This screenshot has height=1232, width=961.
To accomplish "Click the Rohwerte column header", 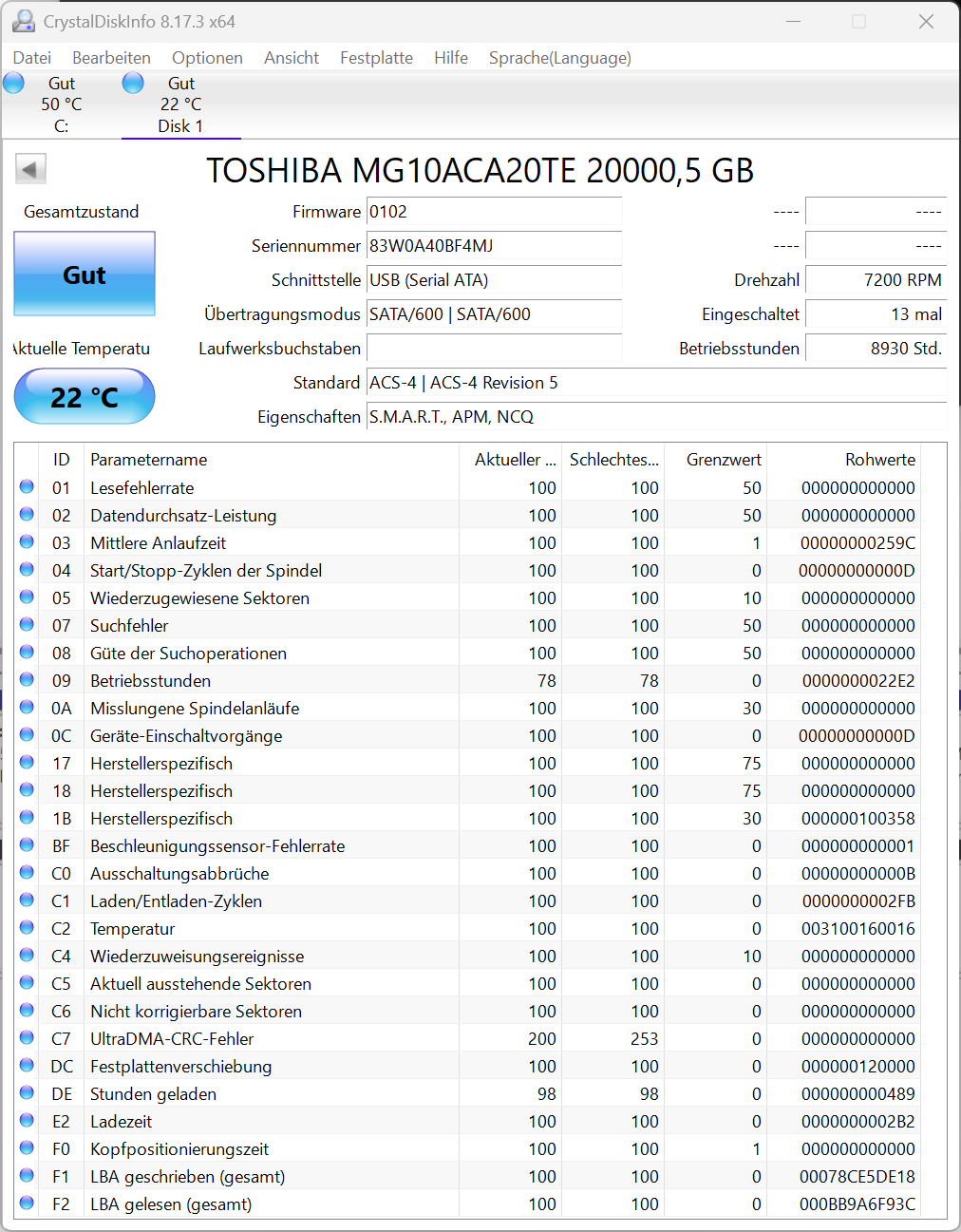I will pyautogui.click(x=844, y=459).
